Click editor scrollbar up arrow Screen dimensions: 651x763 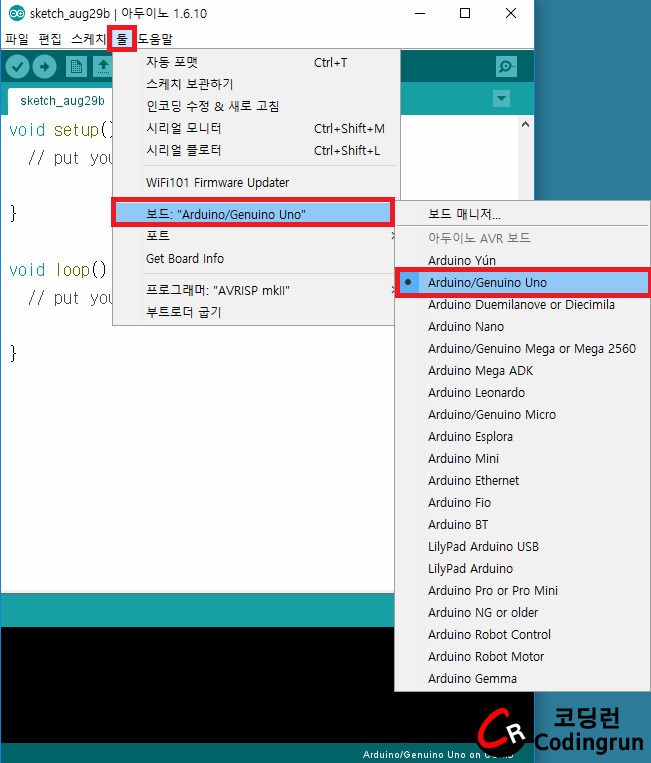pyautogui.click(x=525, y=125)
